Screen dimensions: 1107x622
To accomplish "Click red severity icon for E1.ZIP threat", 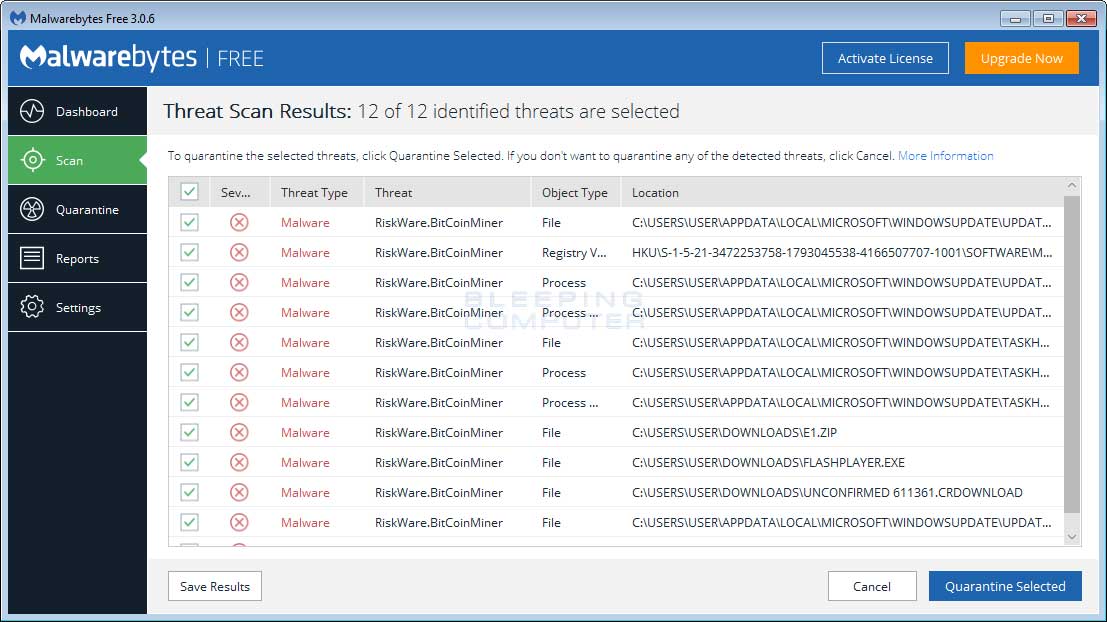I will (239, 432).
